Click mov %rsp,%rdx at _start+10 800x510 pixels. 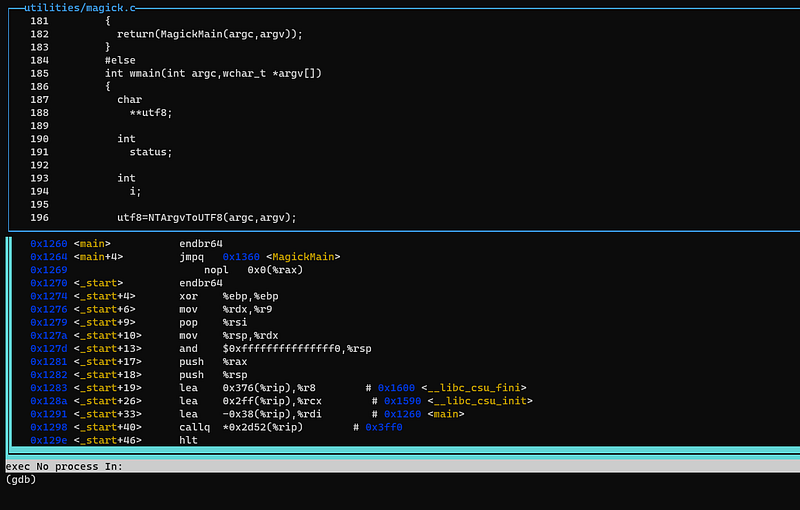tap(229, 336)
